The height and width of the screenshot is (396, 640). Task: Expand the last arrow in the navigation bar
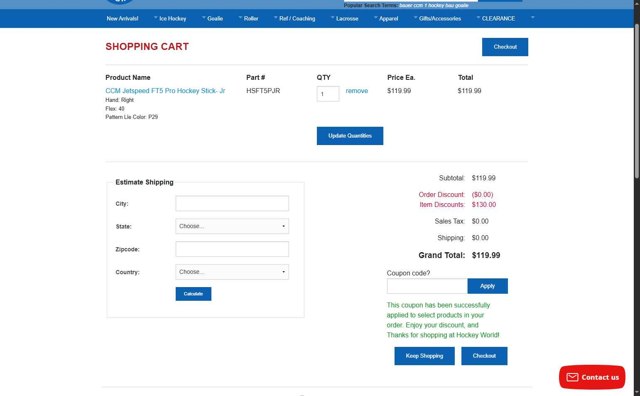click(532, 18)
